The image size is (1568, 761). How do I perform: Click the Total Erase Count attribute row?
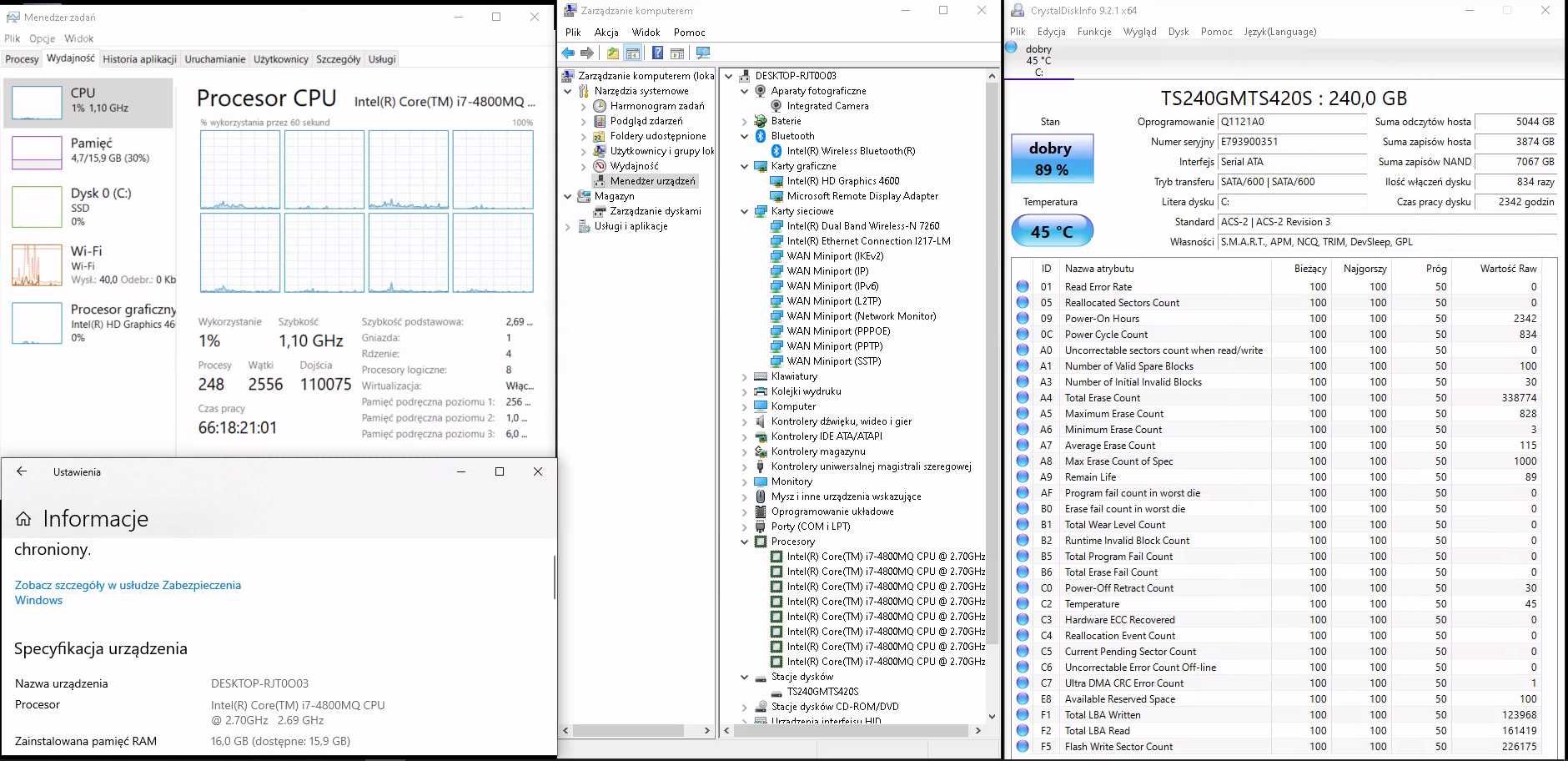1276,398
